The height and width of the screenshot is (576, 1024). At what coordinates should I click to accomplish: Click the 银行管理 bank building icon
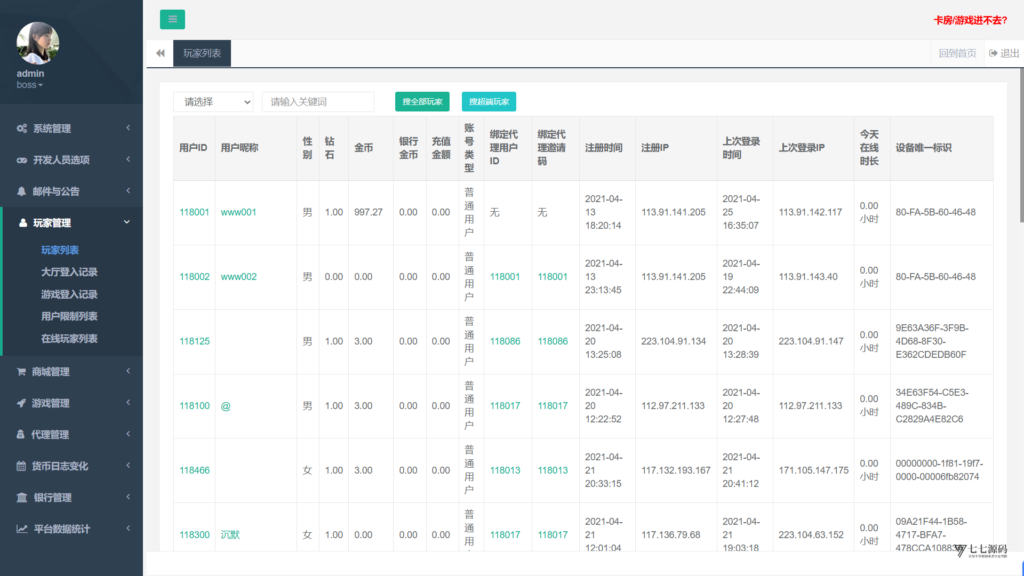(x=22, y=498)
